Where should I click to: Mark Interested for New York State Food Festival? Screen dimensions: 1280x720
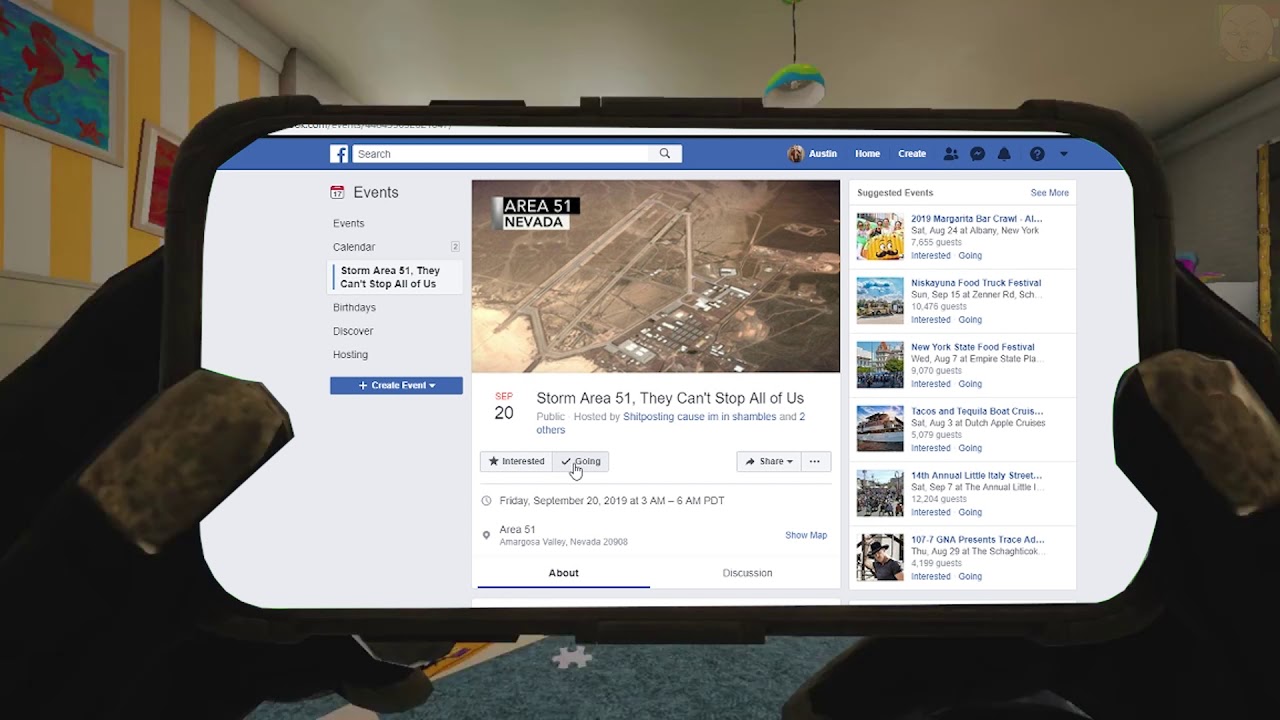click(930, 384)
